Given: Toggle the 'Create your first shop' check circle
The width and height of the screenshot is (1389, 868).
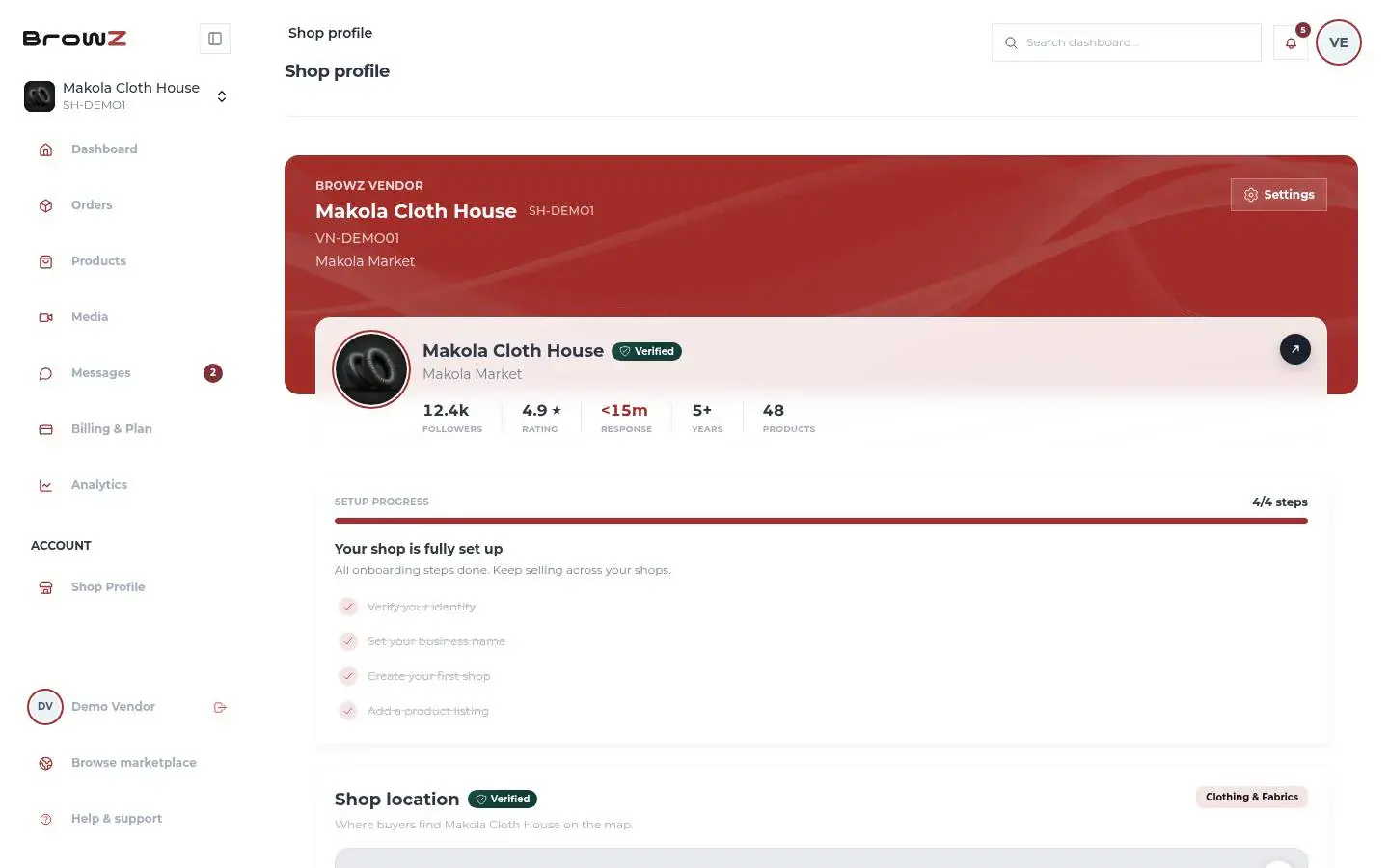Looking at the screenshot, I should (348, 676).
